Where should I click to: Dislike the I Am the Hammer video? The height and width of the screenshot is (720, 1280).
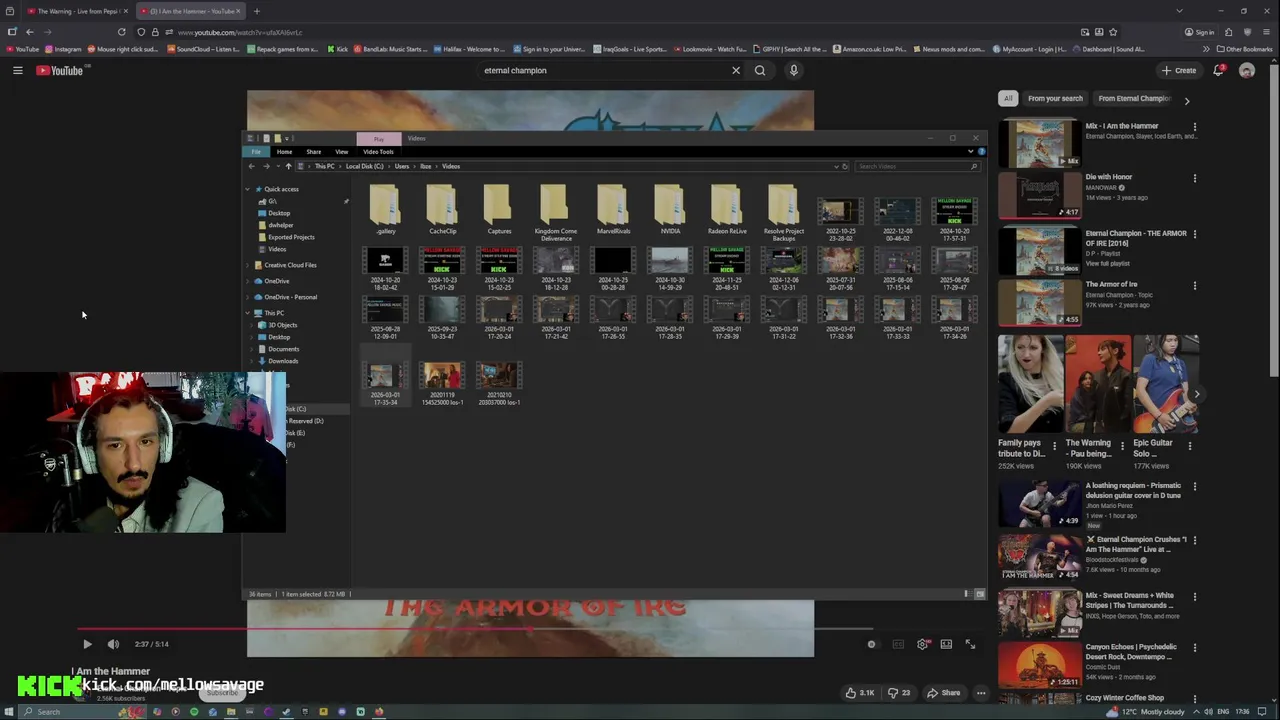900,692
